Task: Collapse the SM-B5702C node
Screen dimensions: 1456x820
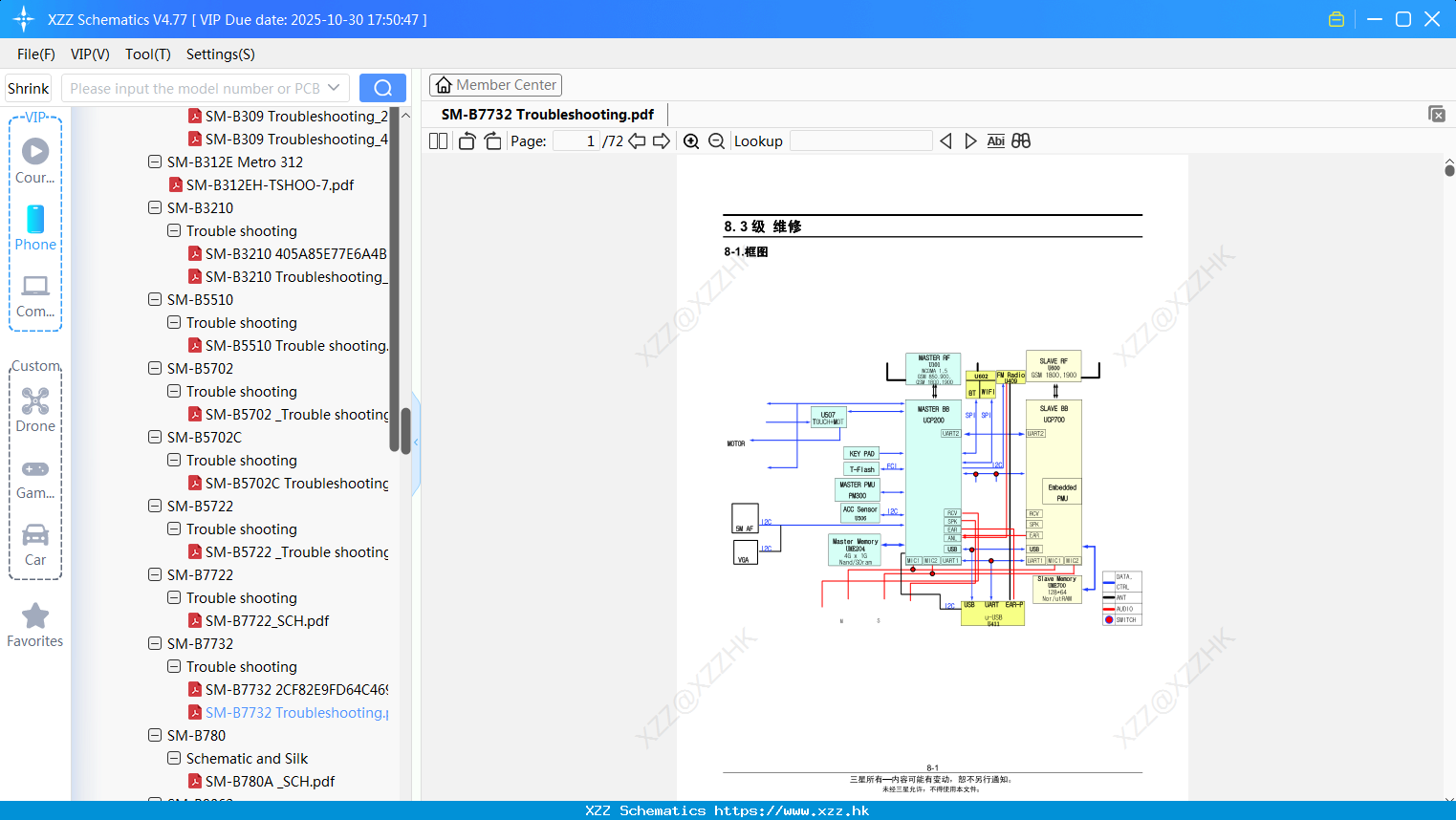Action: (x=155, y=437)
